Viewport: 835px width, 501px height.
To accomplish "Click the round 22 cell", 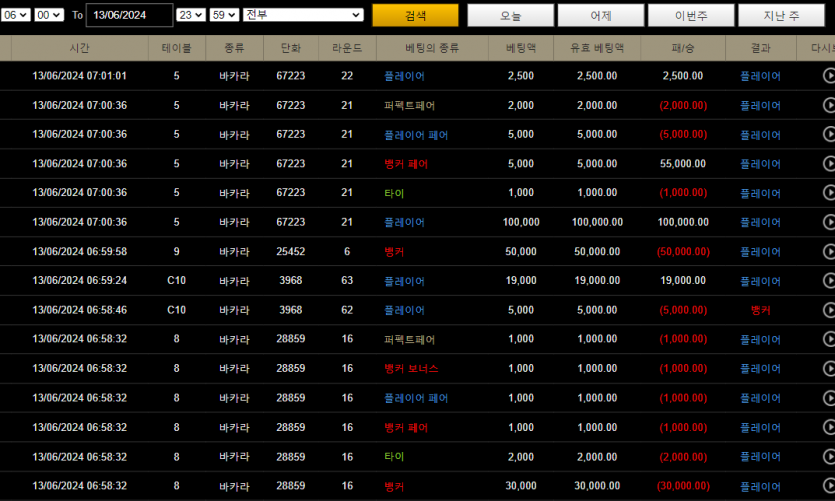I will click(x=347, y=76).
